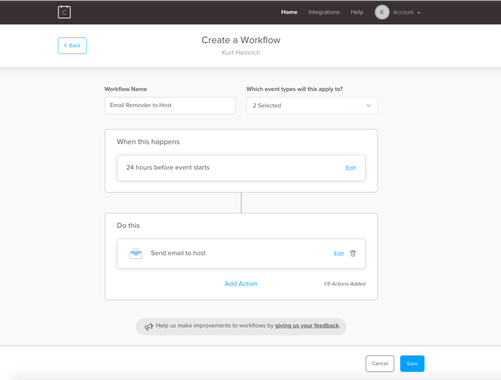This screenshot has width=501, height=380.
Task: Click the 'Send email to host' text
Action: [x=178, y=253]
